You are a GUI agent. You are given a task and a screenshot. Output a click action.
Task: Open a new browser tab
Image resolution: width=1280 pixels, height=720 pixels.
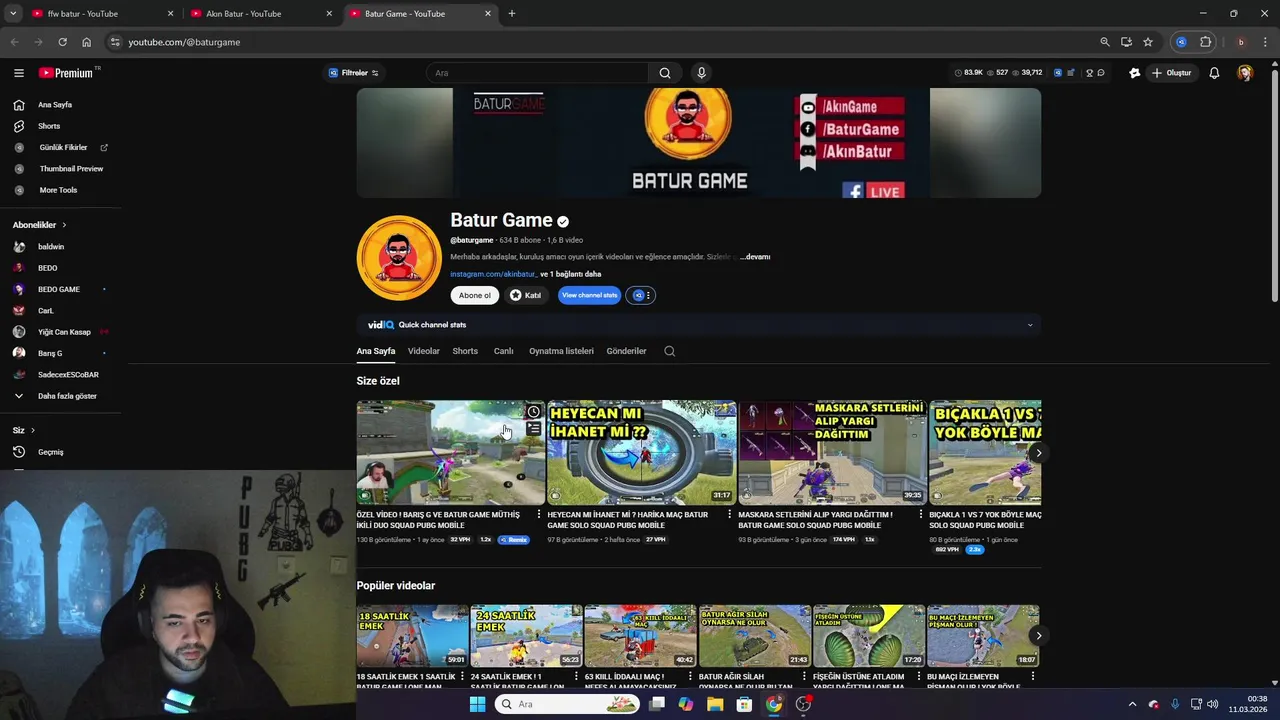tap(512, 14)
